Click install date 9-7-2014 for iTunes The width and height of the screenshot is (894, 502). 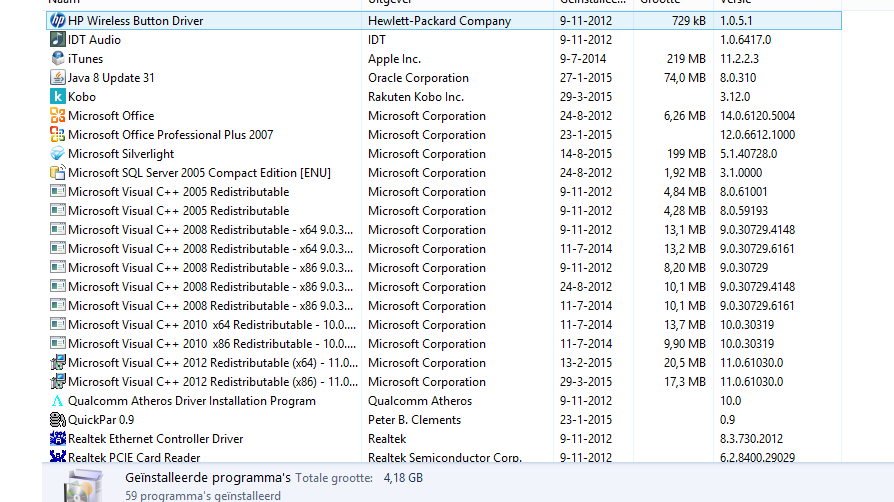(x=583, y=59)
